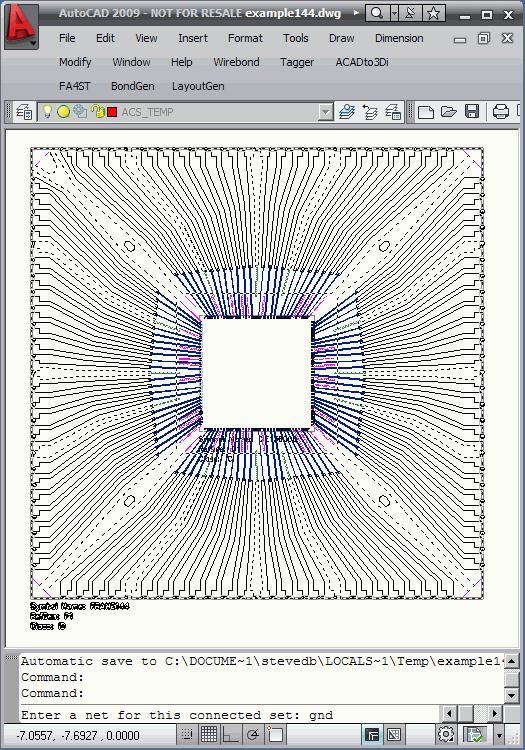Create a new drawing with the New icon

426,112
